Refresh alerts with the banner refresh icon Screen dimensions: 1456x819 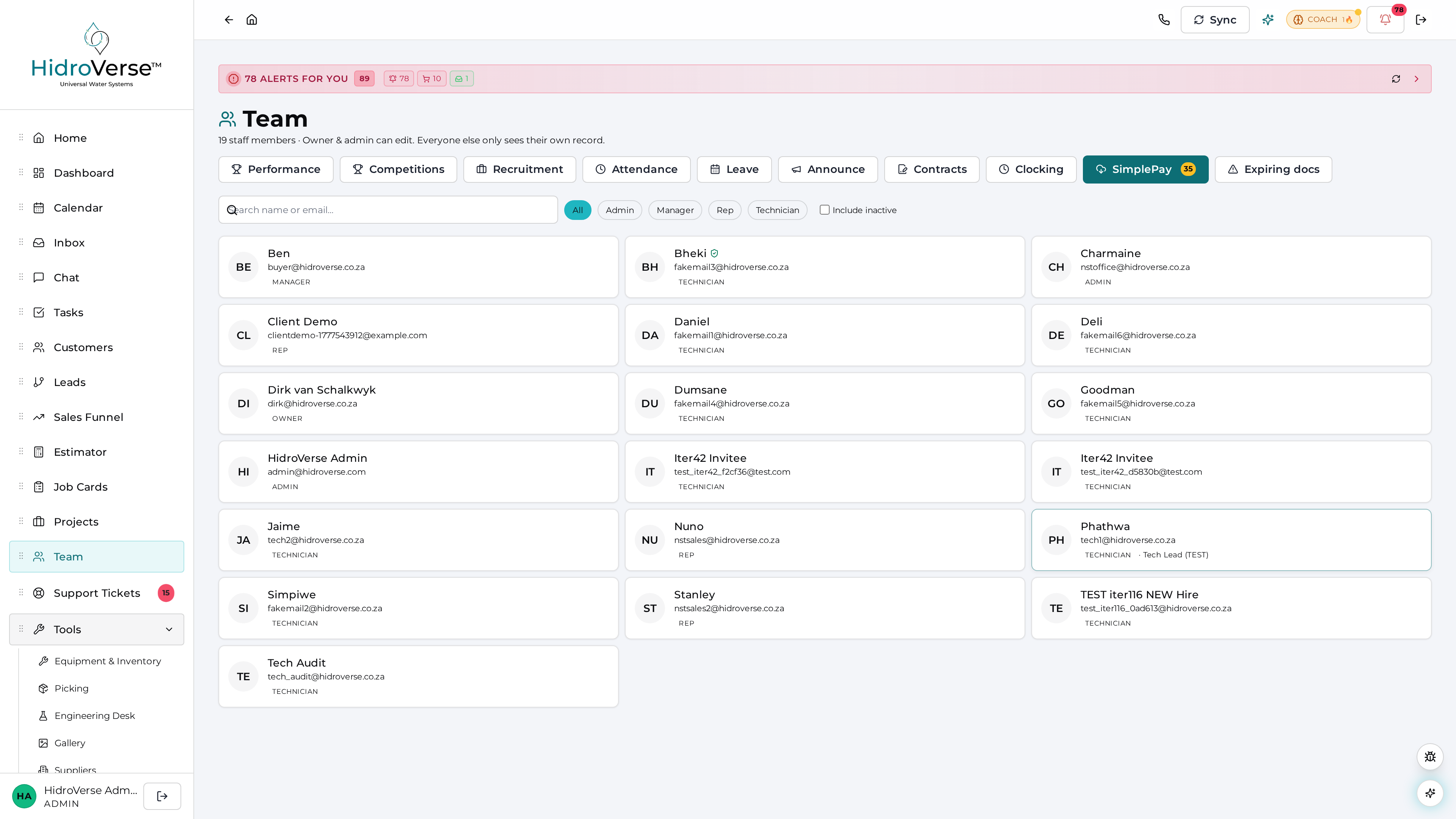[x=1396, y=79]
